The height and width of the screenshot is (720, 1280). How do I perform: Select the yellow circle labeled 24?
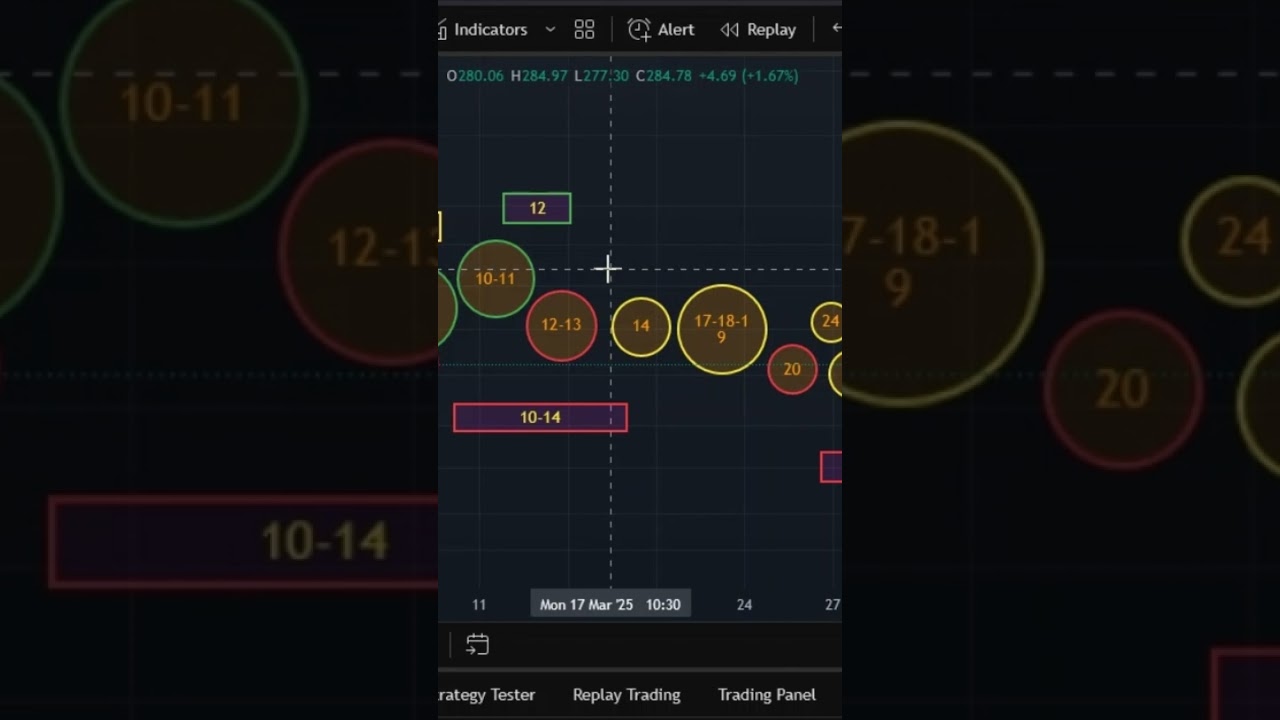829,322
